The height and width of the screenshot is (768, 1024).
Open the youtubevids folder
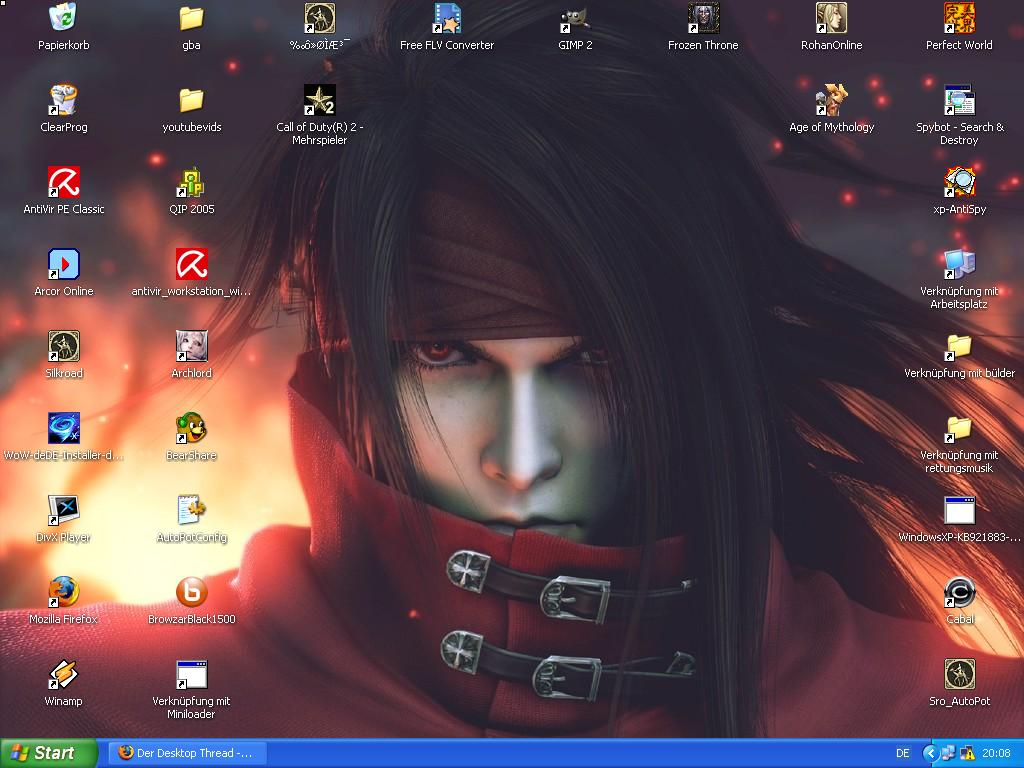pos(191,100)
